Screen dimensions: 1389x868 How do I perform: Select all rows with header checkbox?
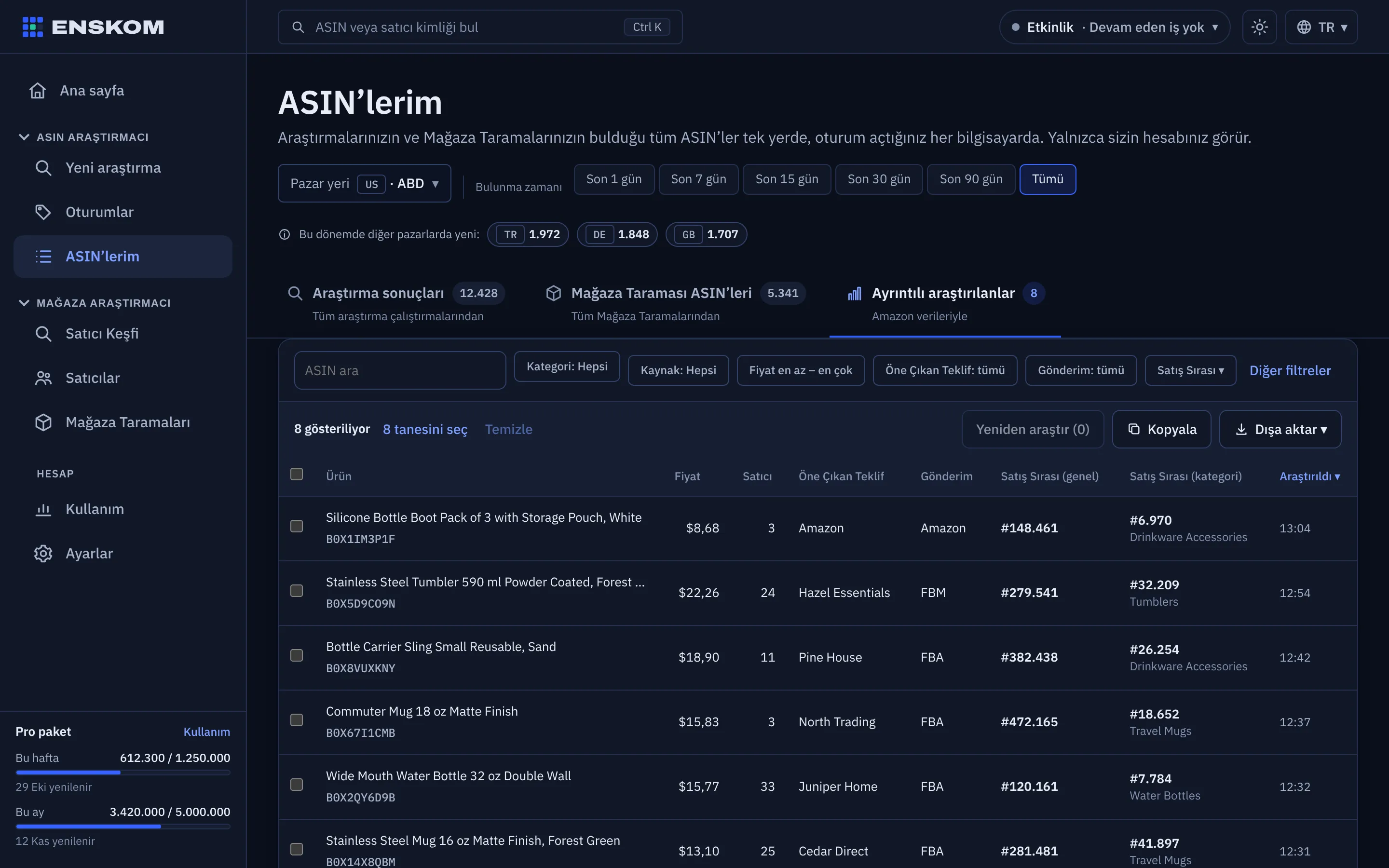tap(297, 474)
